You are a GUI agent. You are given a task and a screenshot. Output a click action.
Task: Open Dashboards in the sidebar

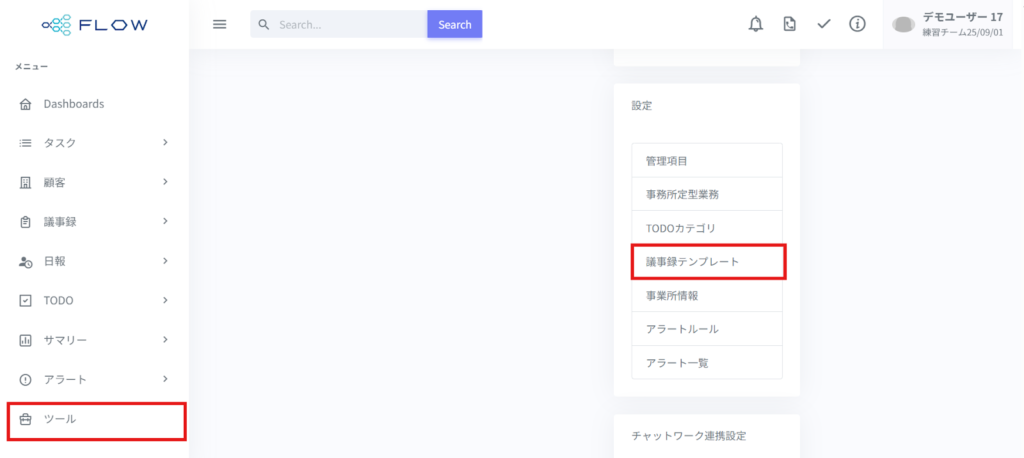click(73, 104)
